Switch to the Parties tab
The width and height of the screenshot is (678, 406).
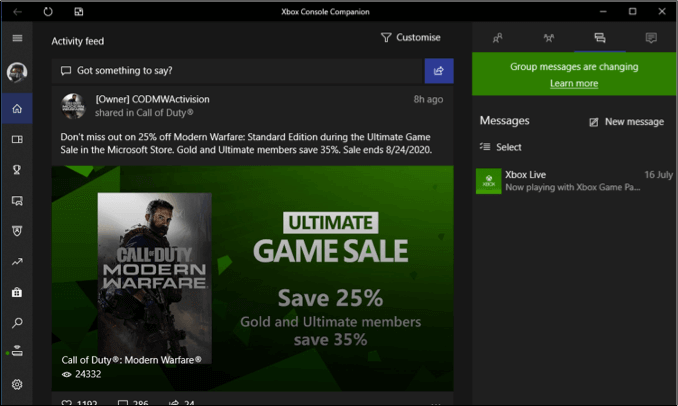click(549, 38)
